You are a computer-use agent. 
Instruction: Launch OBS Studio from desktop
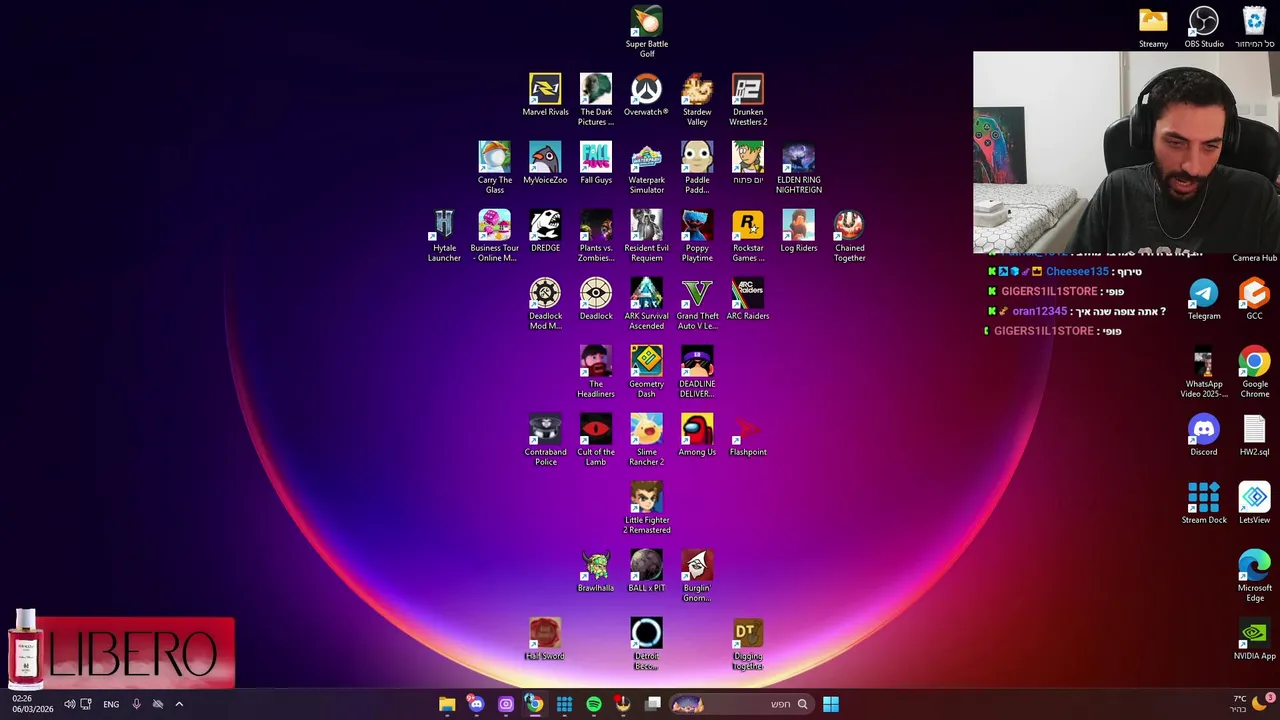pyautogui.click(x=1204, y=27)
